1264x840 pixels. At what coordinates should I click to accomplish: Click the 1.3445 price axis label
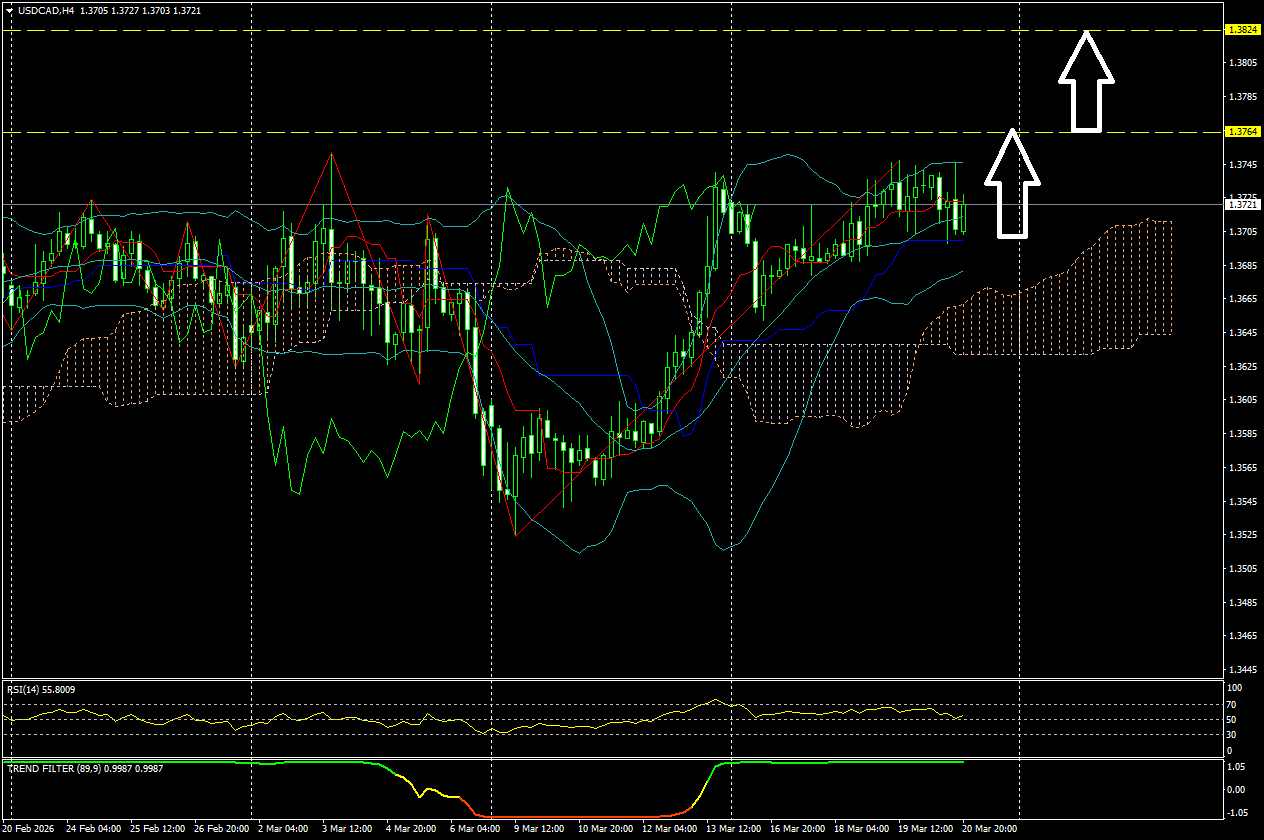point(1242,670)
